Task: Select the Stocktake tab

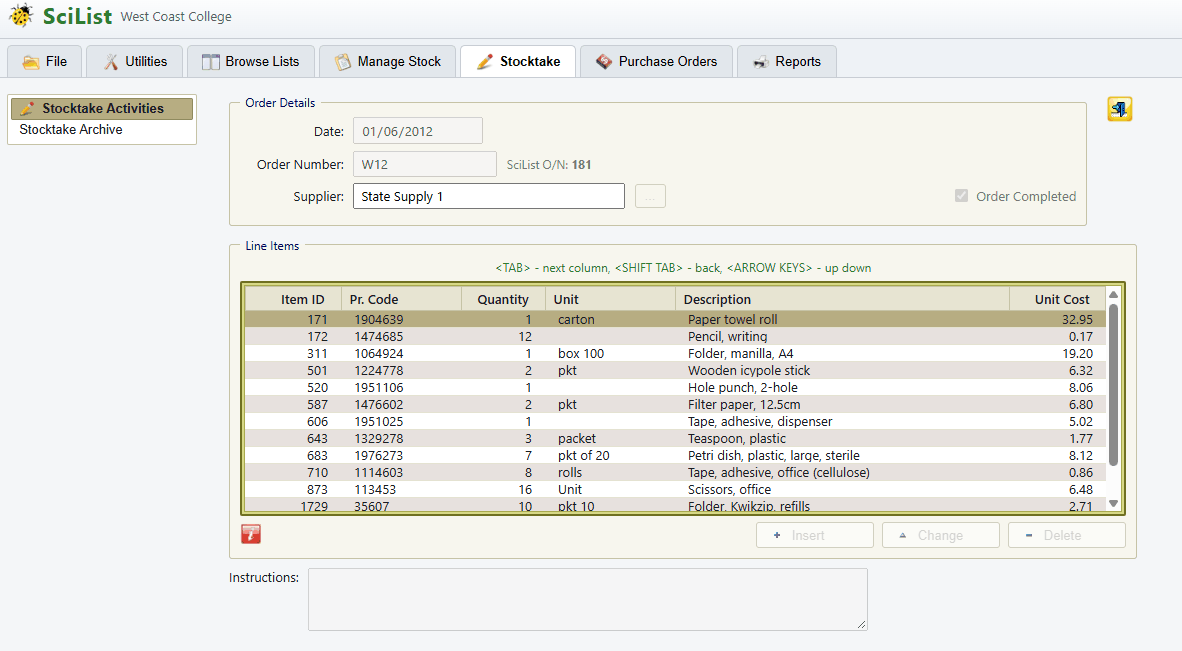Action: (519, 62)
